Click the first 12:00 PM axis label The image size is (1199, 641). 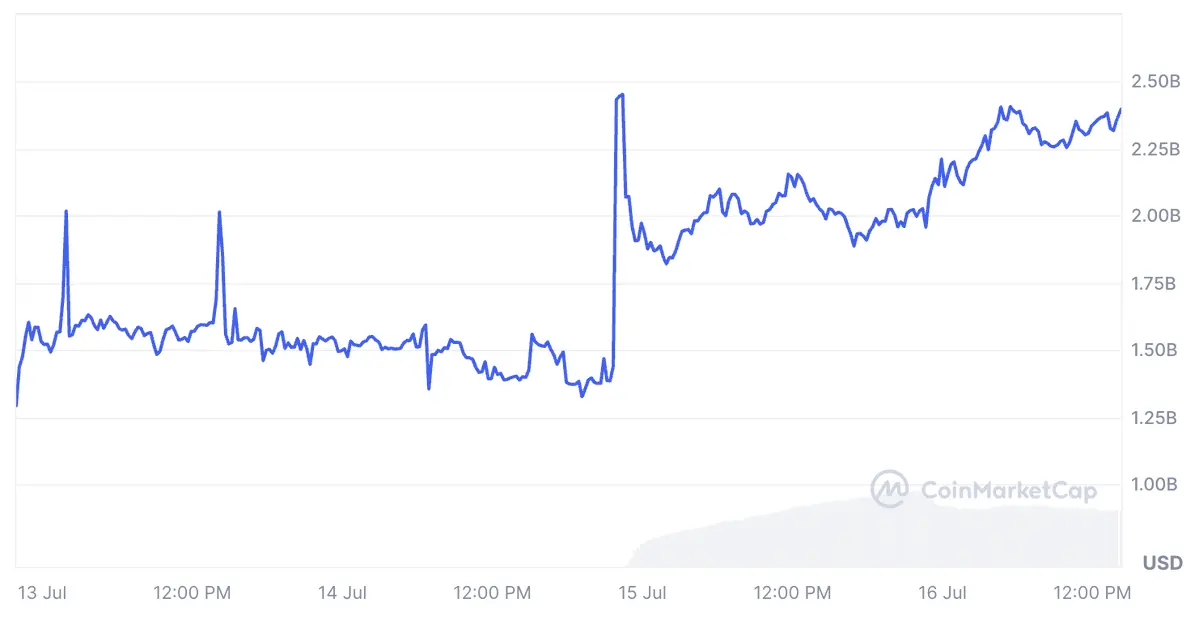tap(192, 593)
